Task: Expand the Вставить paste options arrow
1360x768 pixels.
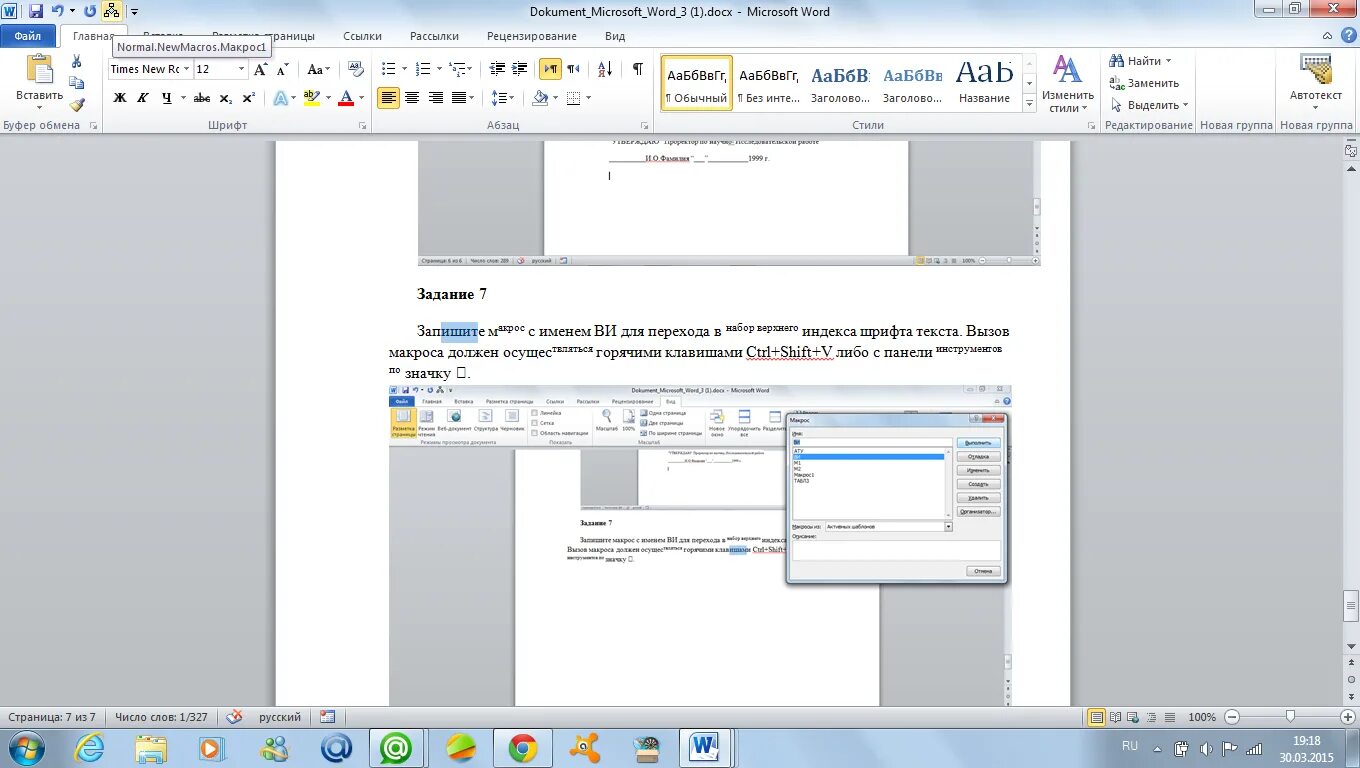Action: click(x=39, y=105)
